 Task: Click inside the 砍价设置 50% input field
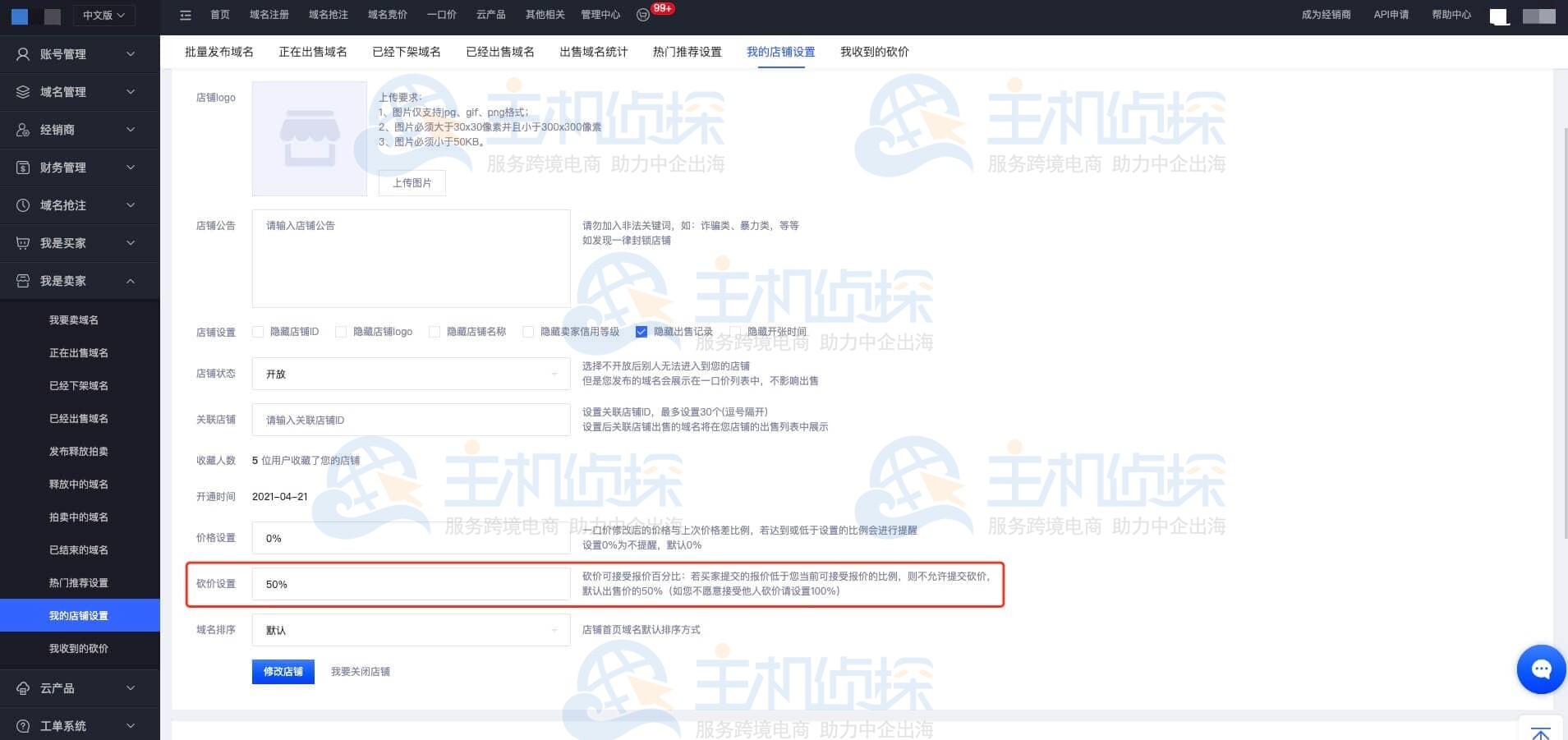coord(410,584)
